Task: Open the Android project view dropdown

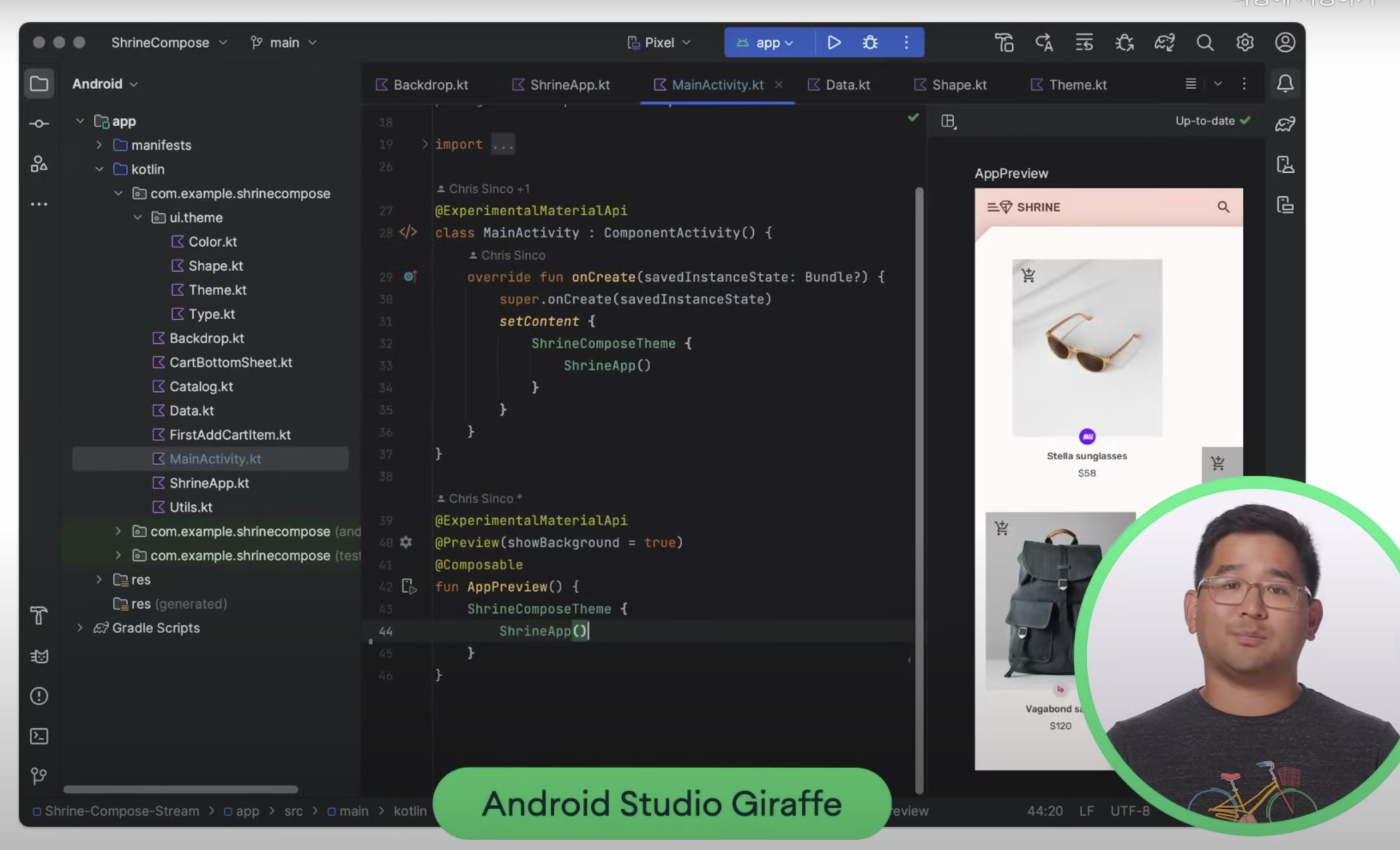Action: [105, 84]
